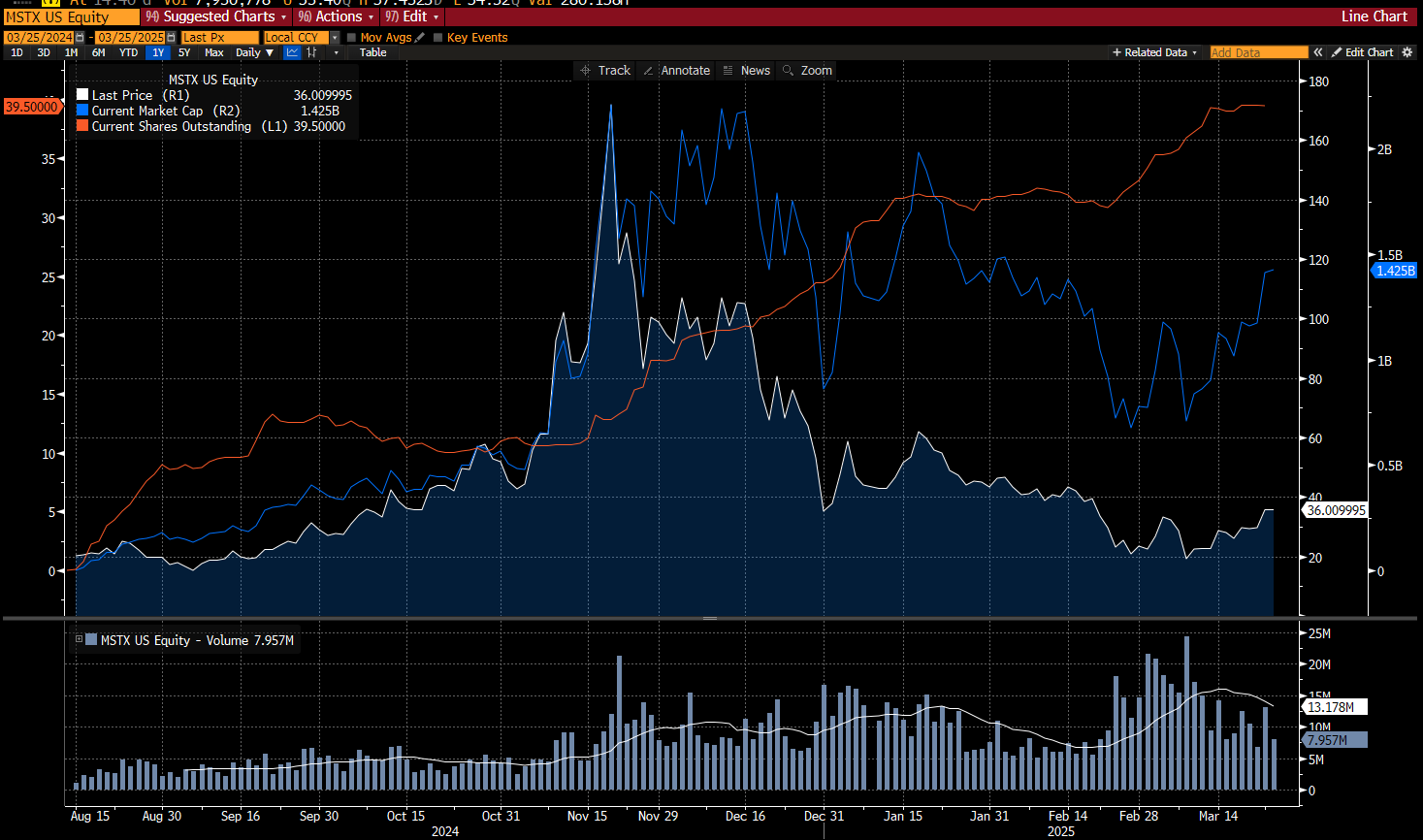Image resolution: width=1423 pixels, height=840 pixels.
Task: Click the volume panel collapse box icon
Action: (80, 639)
